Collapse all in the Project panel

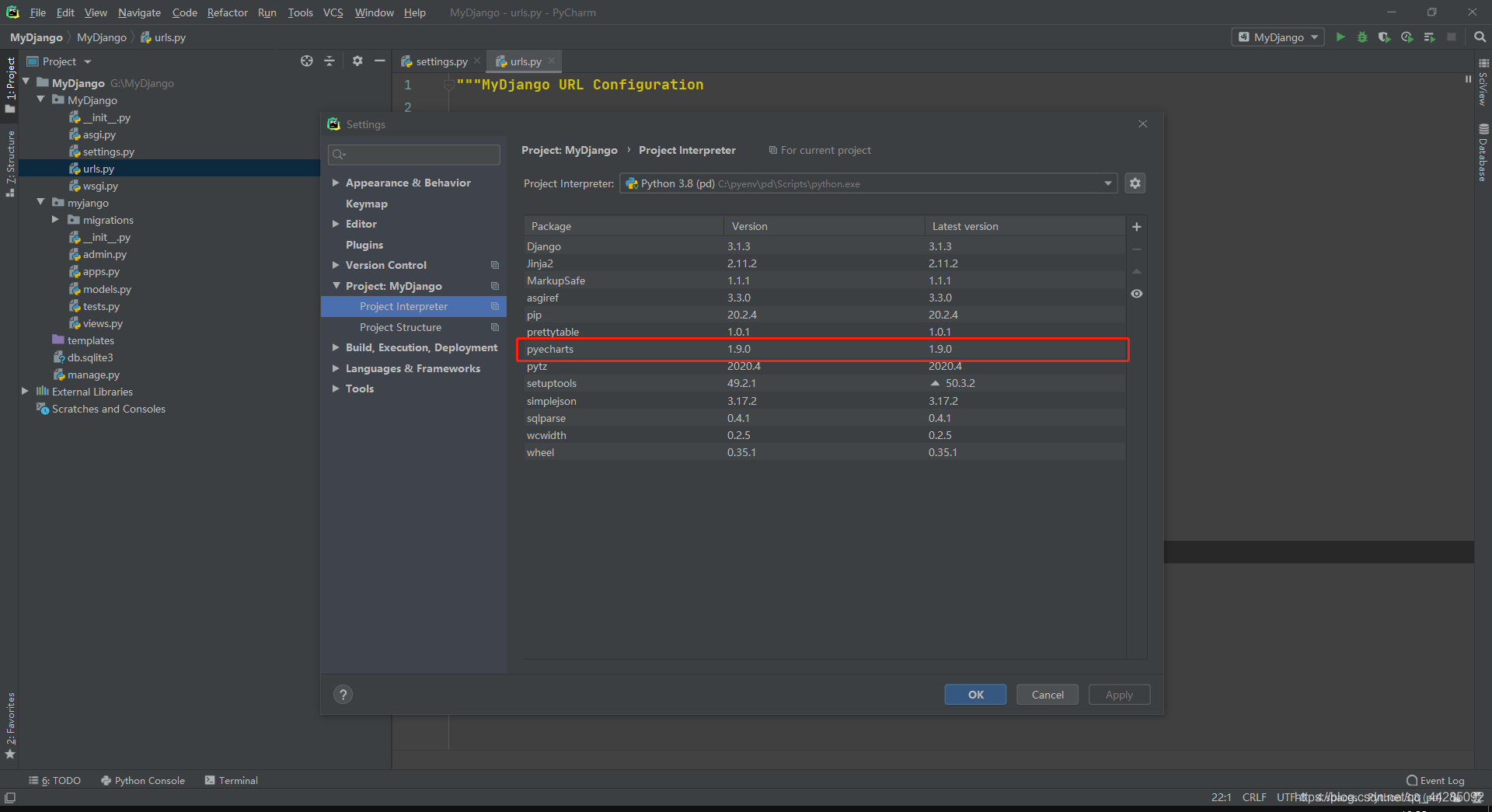point(329,61)
